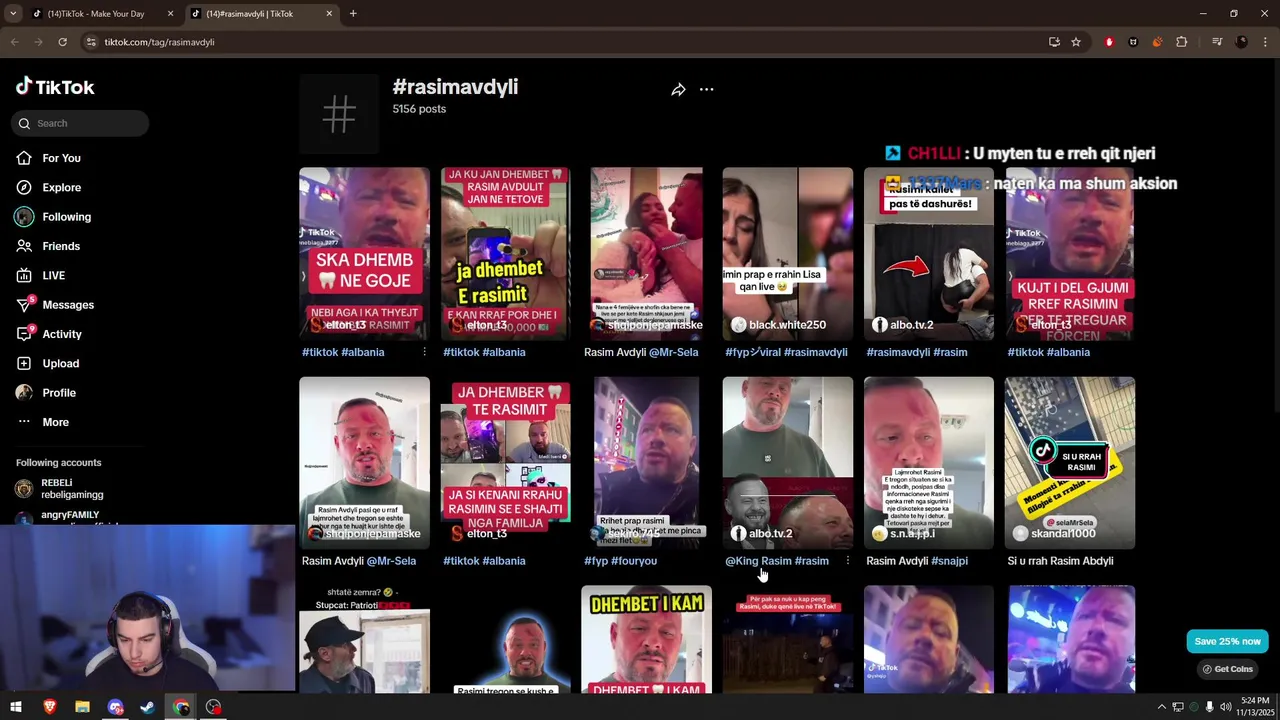Close the #rasimavdyli TikTok tab

click(x=329, y=14)
